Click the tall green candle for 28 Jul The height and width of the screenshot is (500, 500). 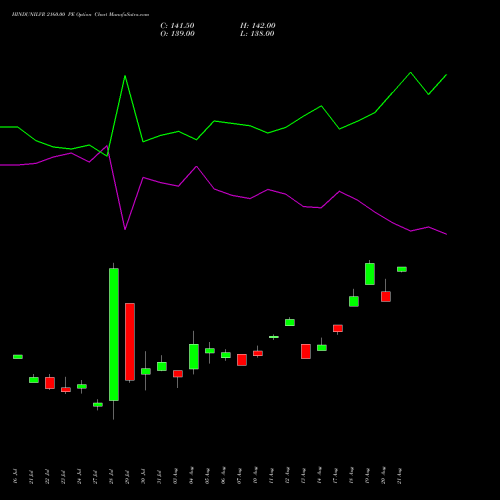(x=114, y=334)
